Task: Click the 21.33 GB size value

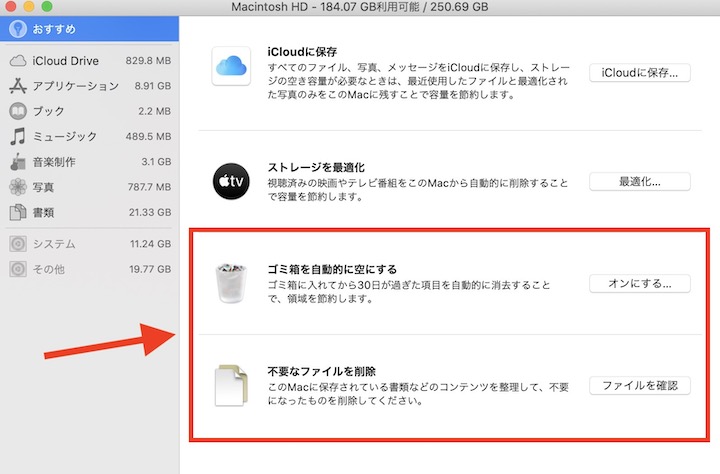Action: pos(150,212)
